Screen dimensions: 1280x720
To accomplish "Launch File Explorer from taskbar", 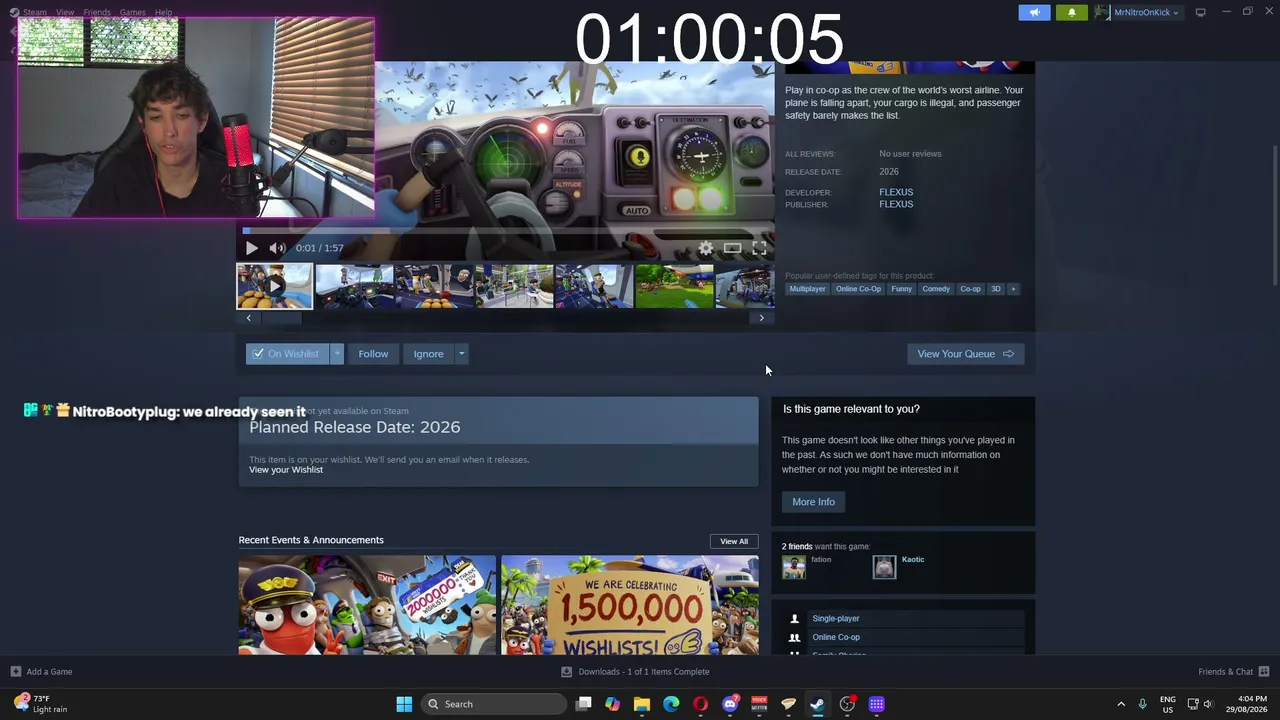I will 642,704.
